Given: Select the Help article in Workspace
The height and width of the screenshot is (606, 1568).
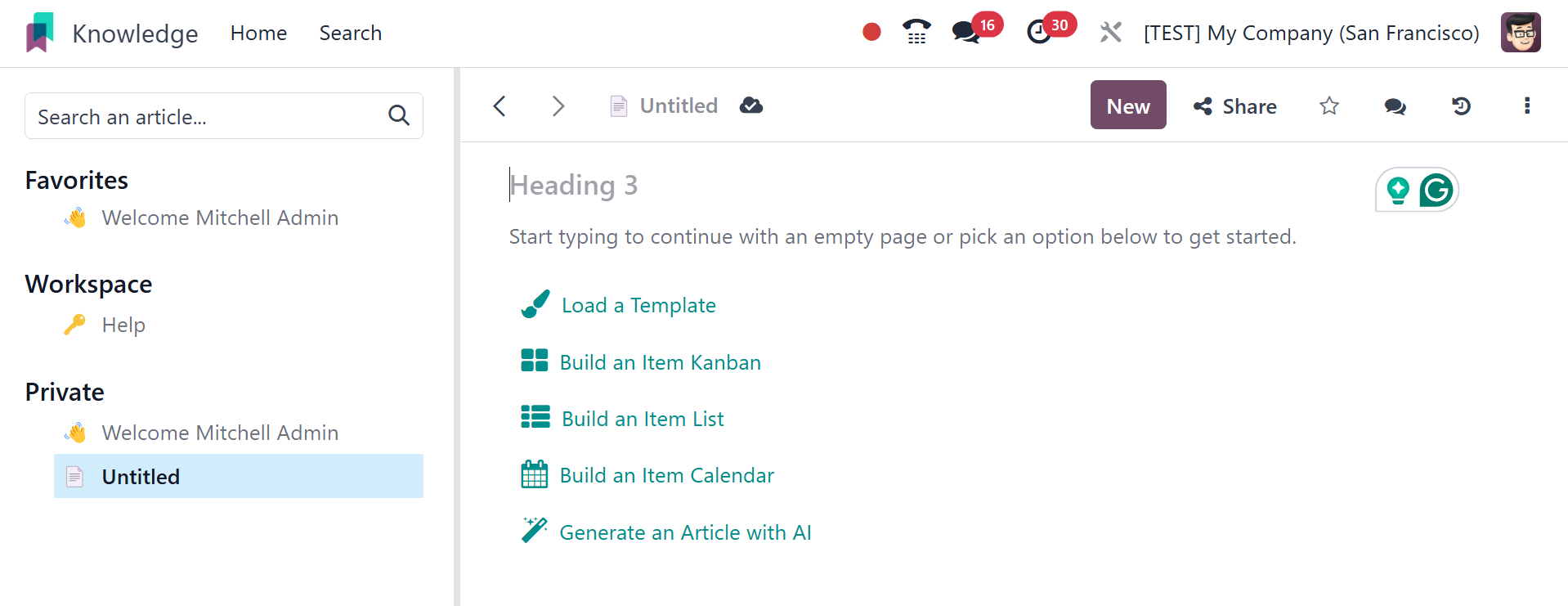Looking at the screenshot, I should (123, 325).
